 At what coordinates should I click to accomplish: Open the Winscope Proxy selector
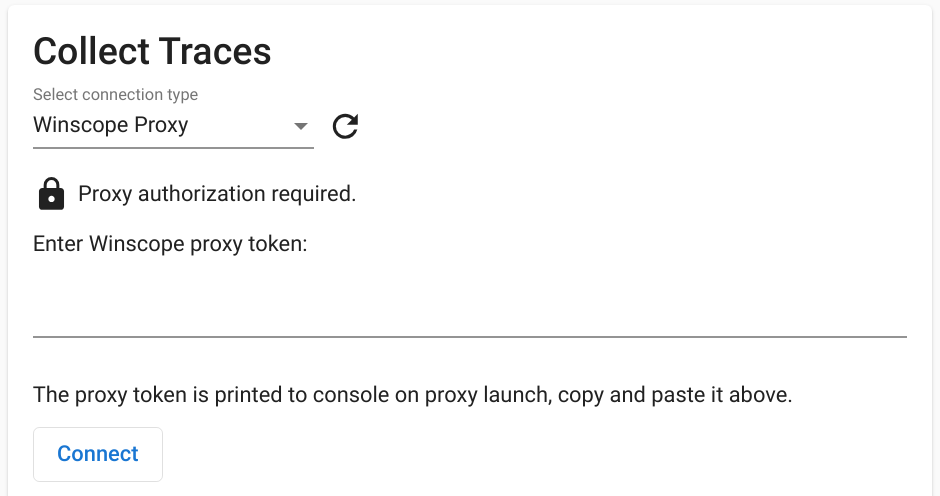[x=160, y=125]
